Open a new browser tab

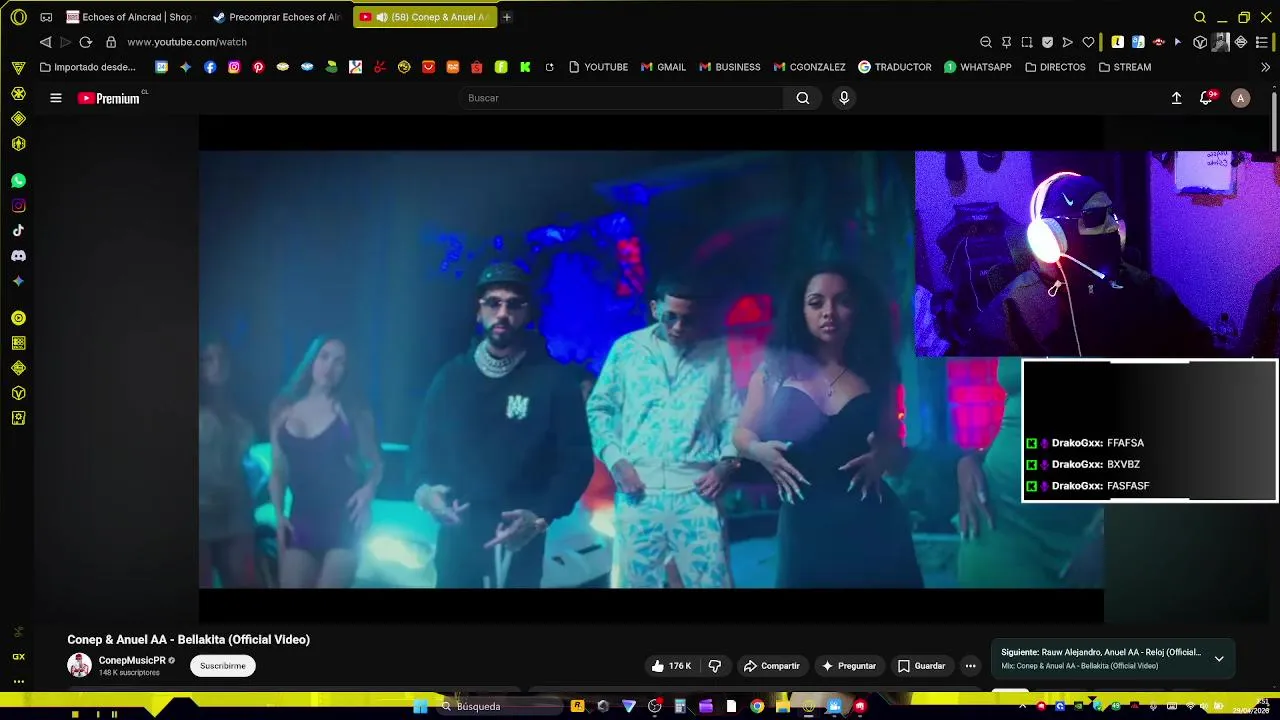coord(507,17)
